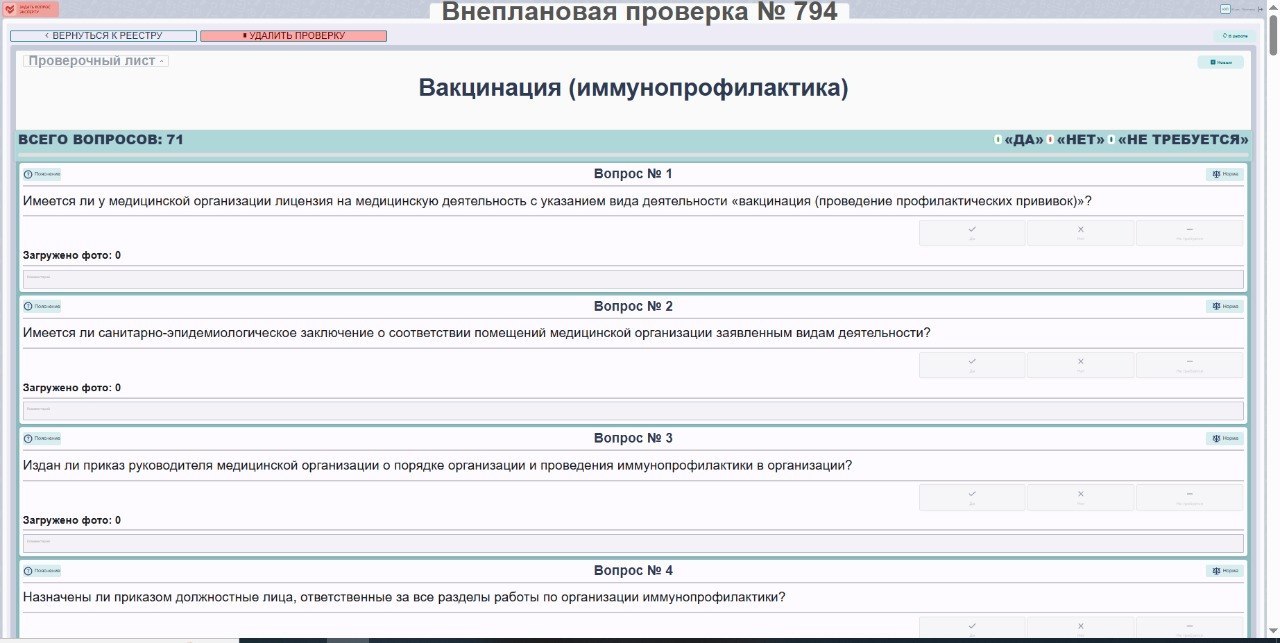Answer 'Нет' cross for Вопрос № 1
Viewport: 1280px width, 643px height.
(x=1081, y=233)
